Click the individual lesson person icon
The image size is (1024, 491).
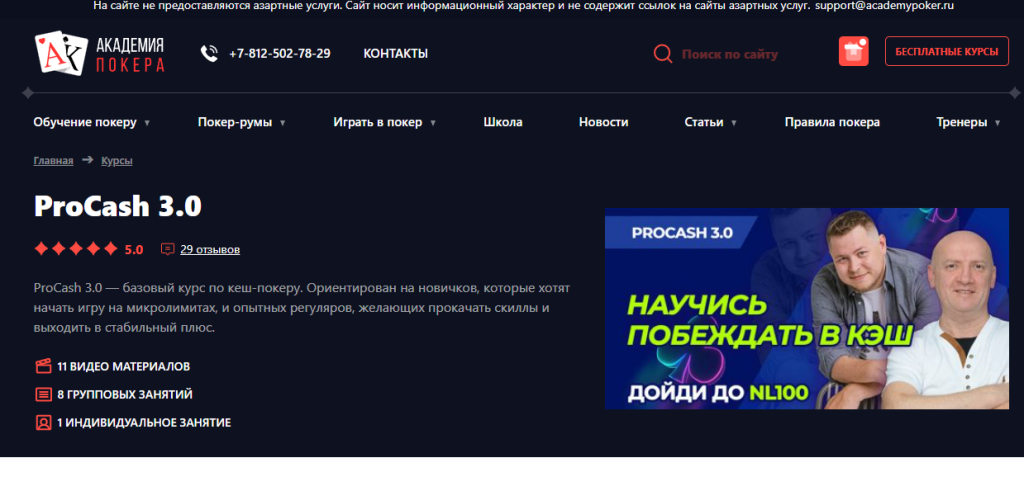pos(43,422)
